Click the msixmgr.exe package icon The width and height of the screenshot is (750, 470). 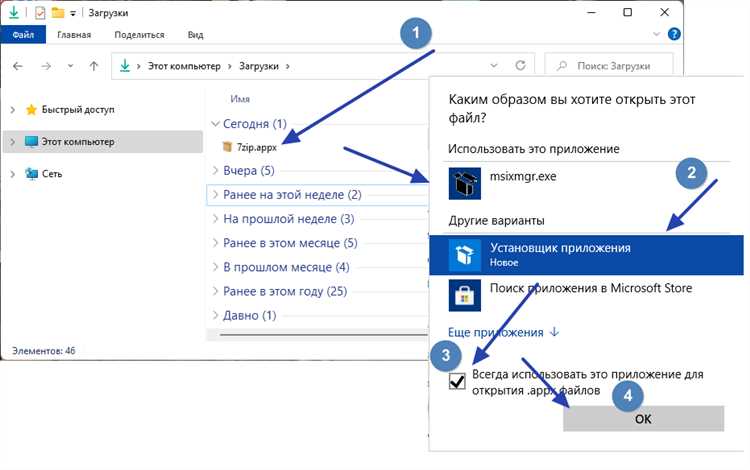click(464, 183)
